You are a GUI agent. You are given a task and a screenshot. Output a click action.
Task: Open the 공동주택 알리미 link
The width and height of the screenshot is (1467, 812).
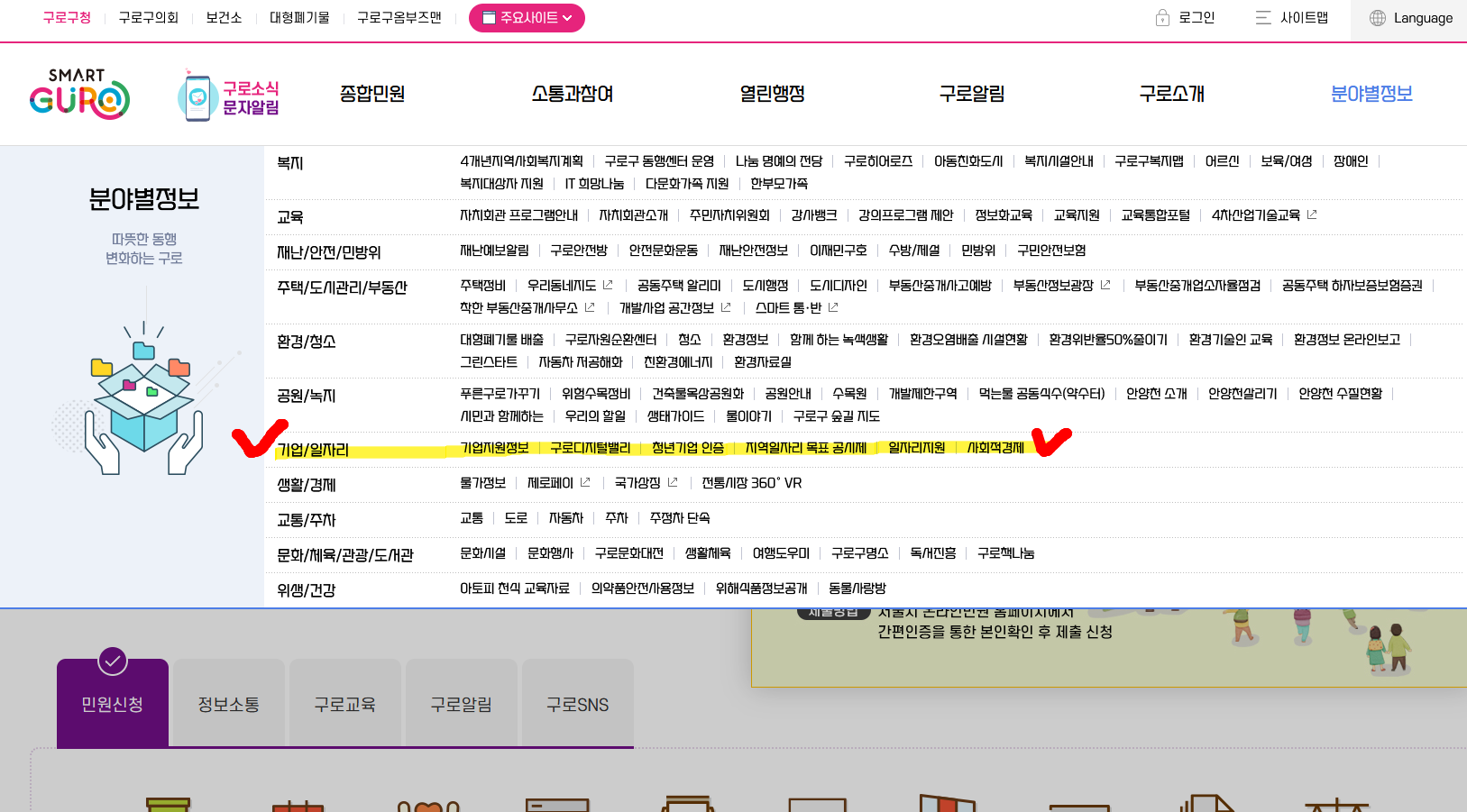(679, 286)
